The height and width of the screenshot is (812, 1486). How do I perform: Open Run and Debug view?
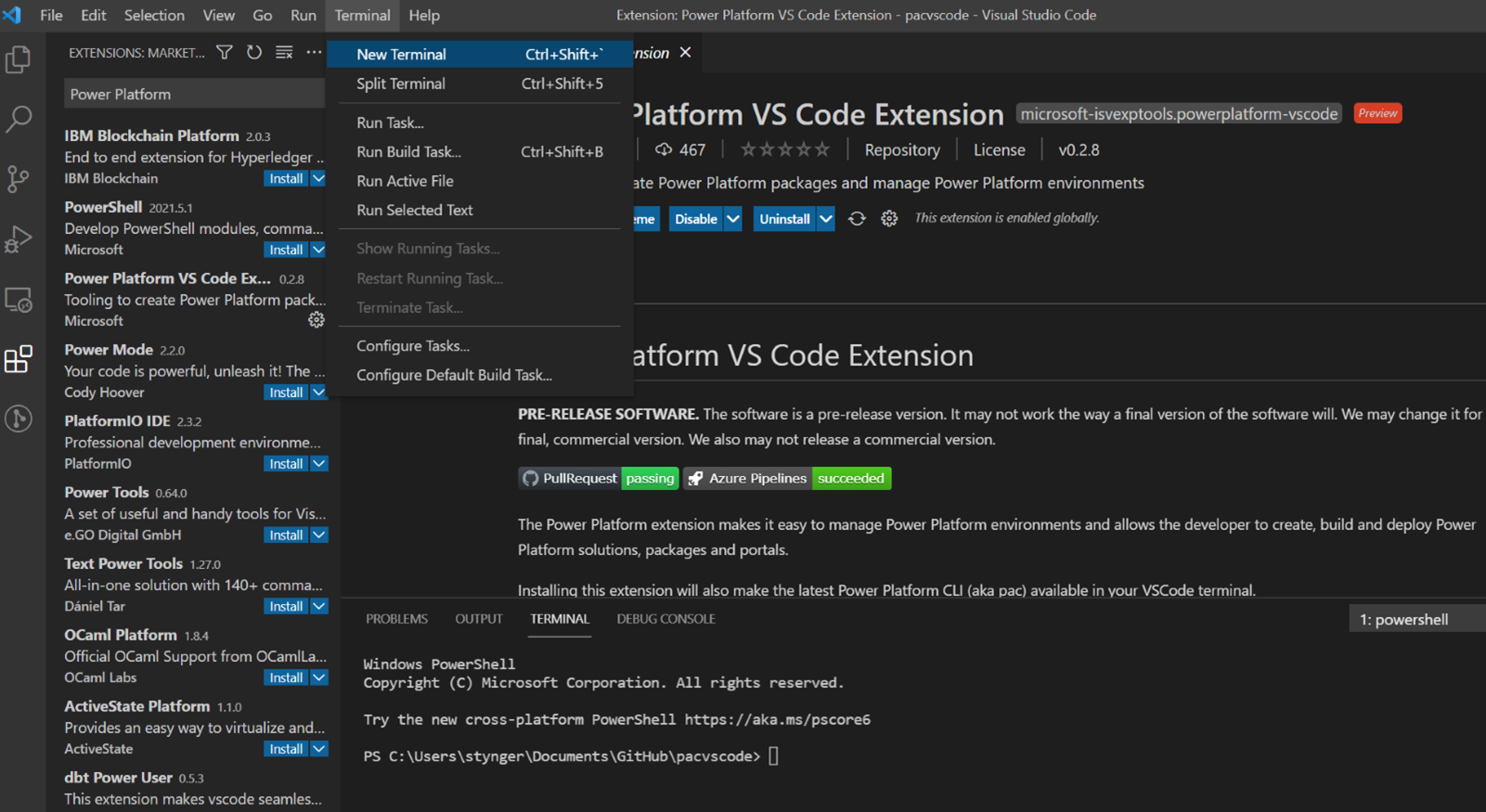pyautogui.click(x=19, y=239)
